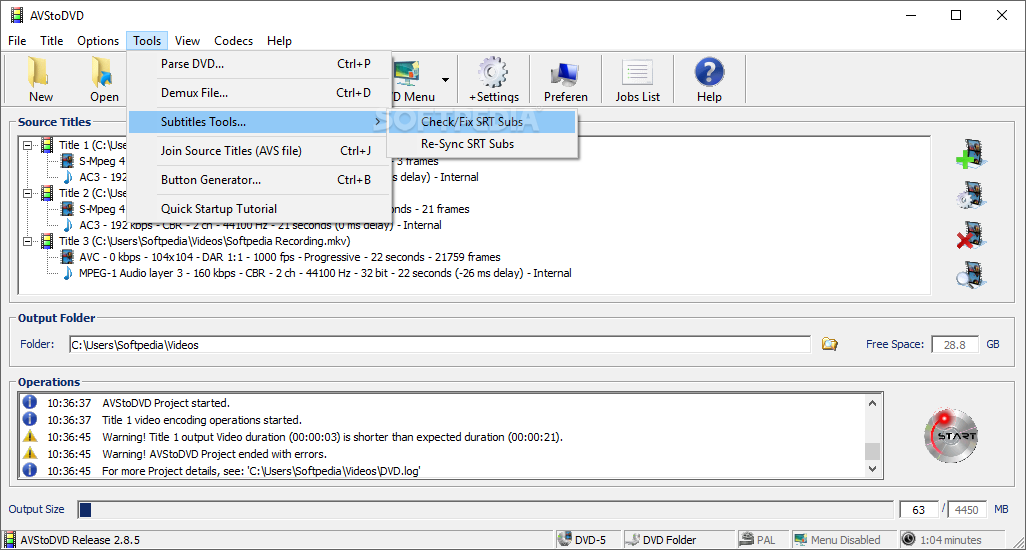Viewport: 1026px width, 550px height.
Task: Click log line mentioning DVD.log
Action: [261, 471]
